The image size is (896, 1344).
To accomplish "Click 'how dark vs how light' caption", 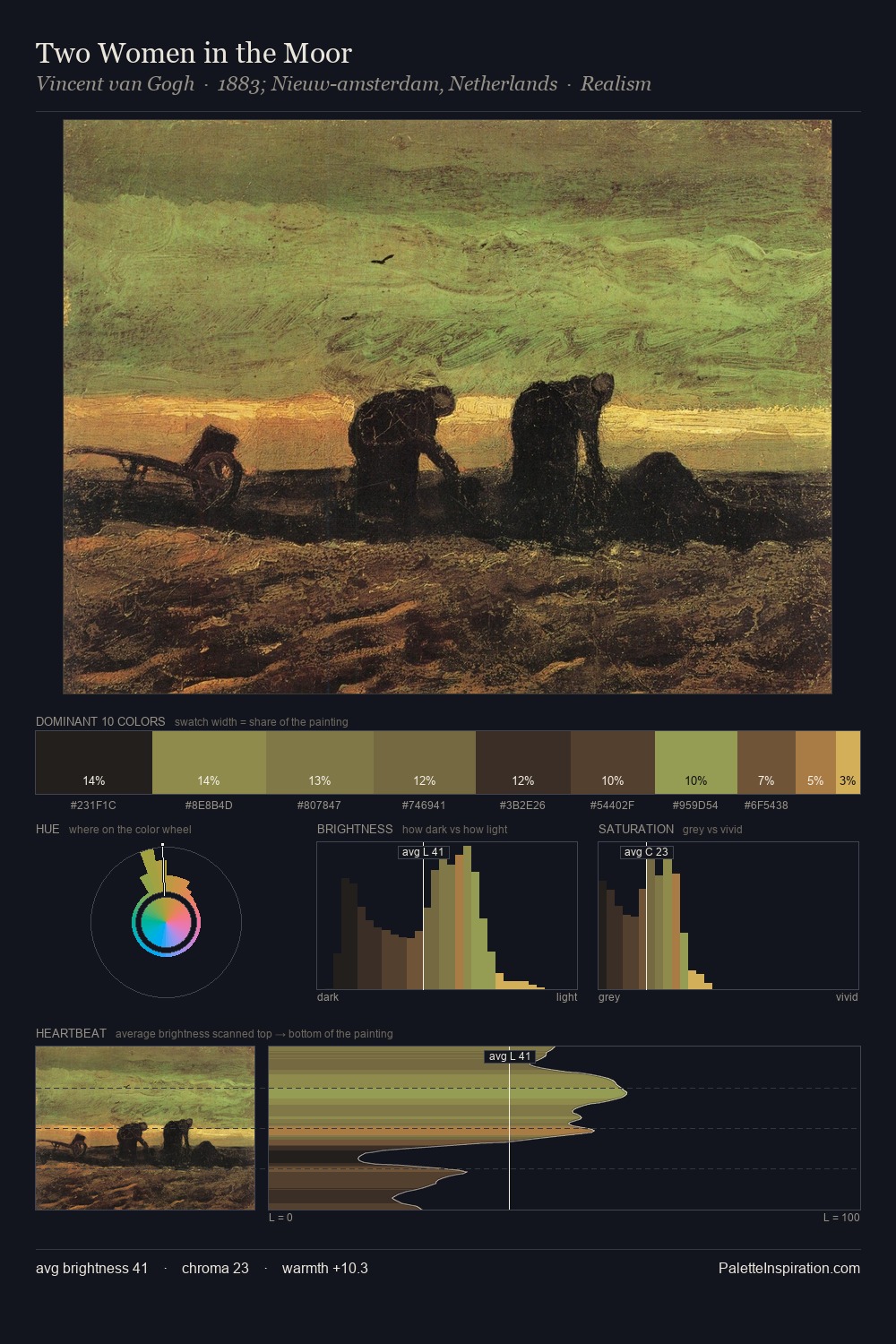I will click(454, 830).
